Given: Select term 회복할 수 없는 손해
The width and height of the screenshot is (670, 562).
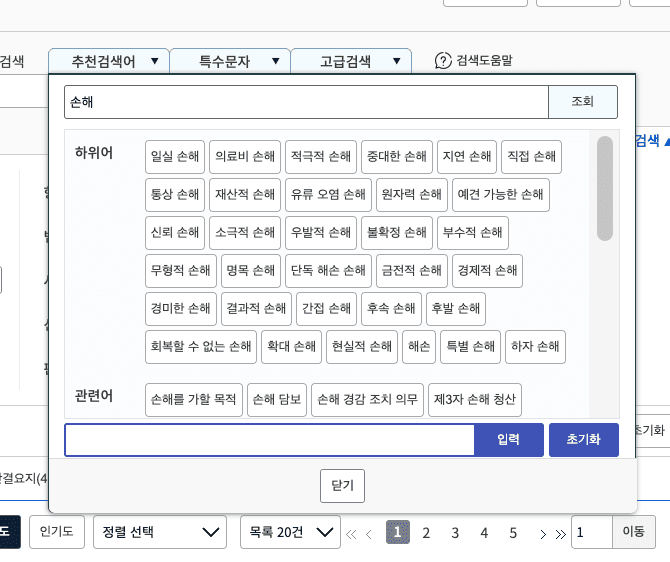Looking at the screenshot, I should point(201,347).
